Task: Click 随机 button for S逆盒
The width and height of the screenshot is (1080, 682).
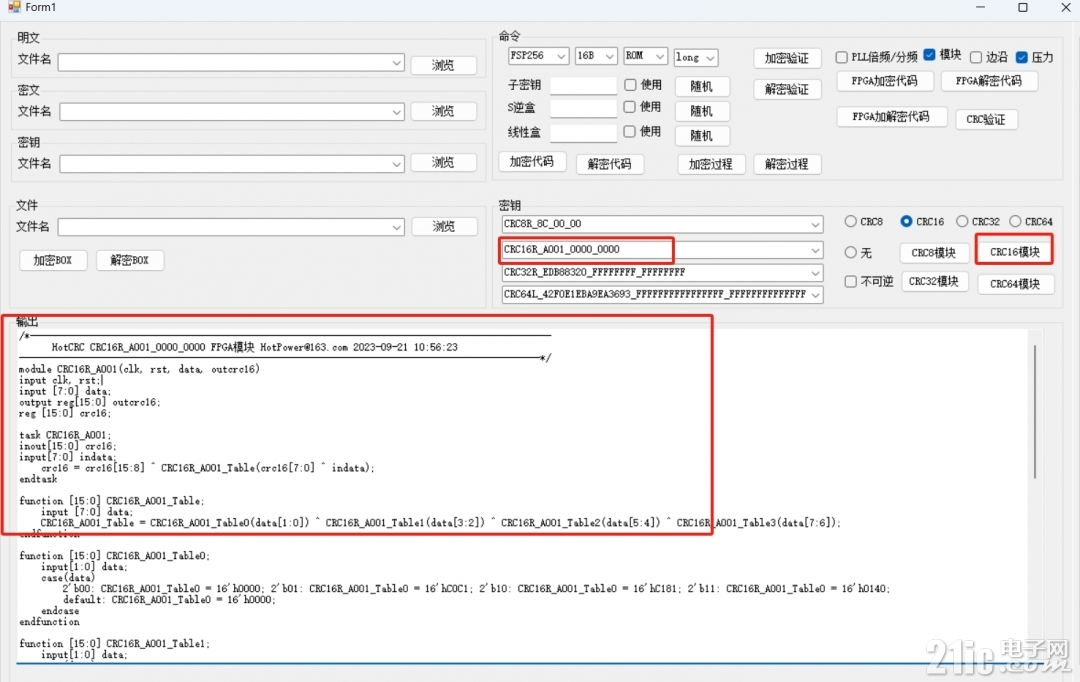Action: coord(701,111)
